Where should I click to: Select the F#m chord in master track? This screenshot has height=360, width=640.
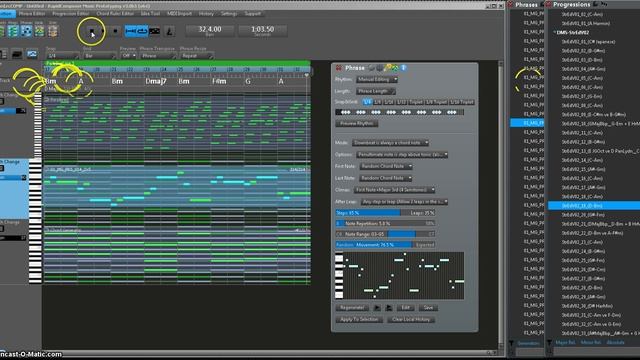coord(219,81)
